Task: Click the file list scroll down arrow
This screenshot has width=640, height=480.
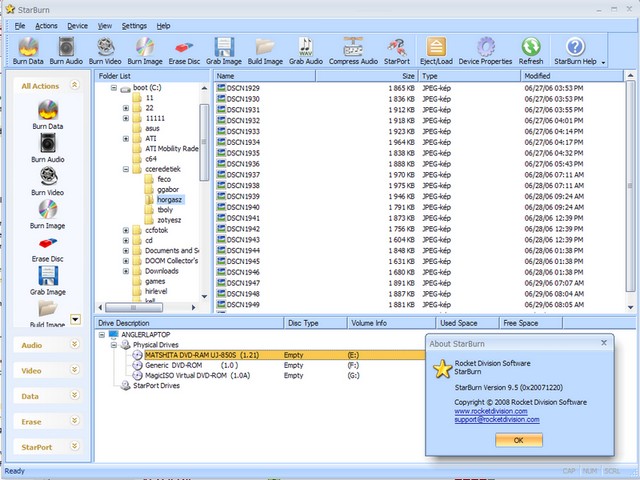Action: pyautogui.click(x=631, y=307)
